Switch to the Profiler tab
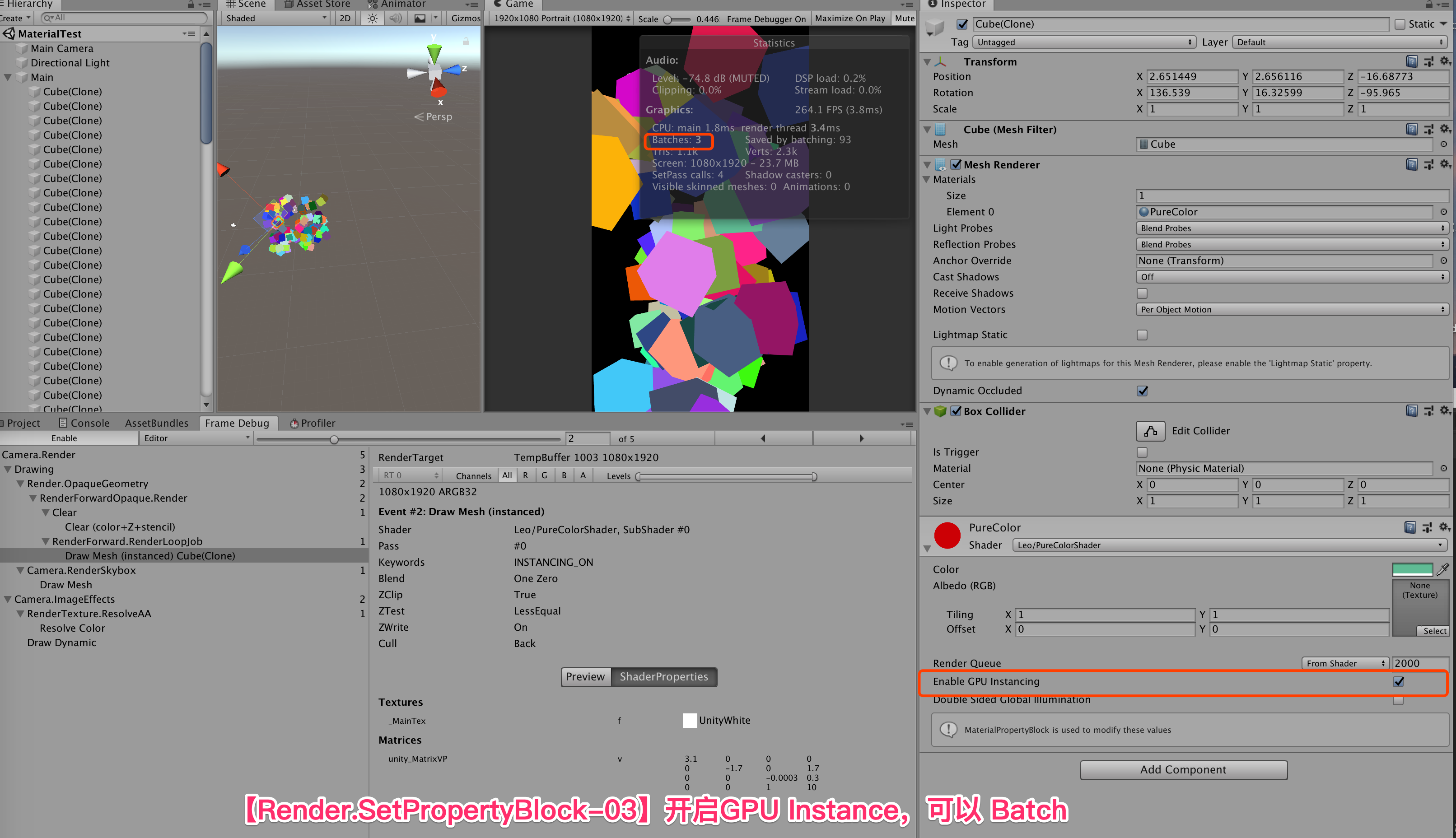This screenshot has width=1456, height=838. click(x=313, y=423)
